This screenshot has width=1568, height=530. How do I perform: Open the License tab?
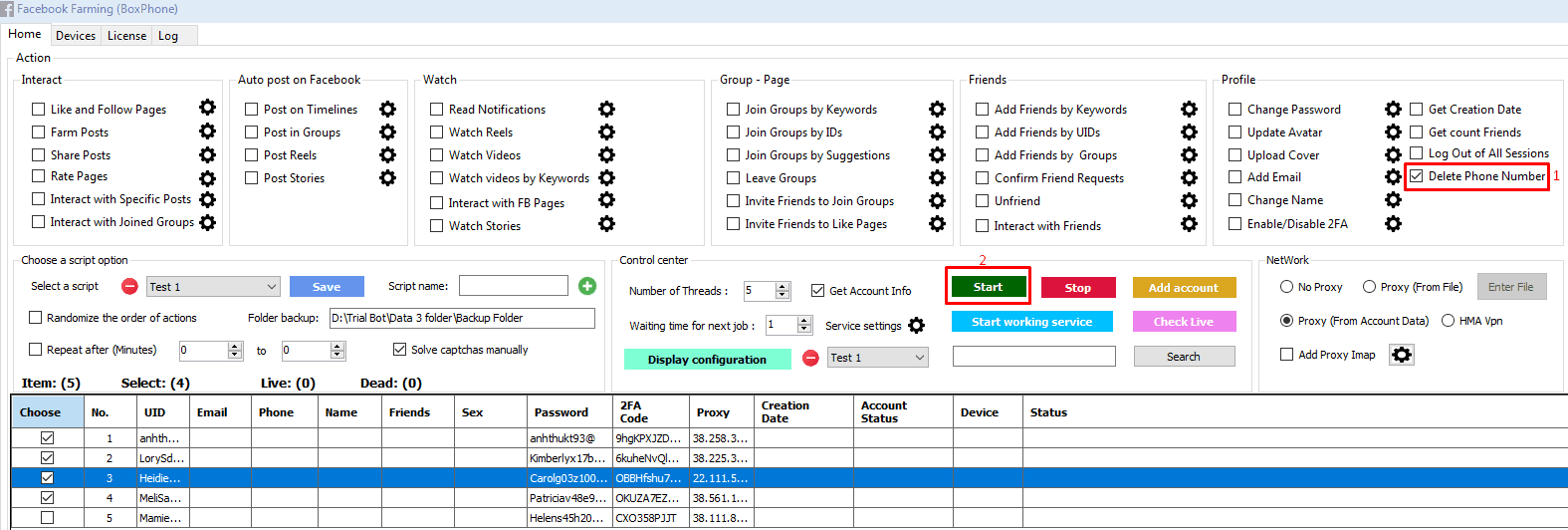126,36
